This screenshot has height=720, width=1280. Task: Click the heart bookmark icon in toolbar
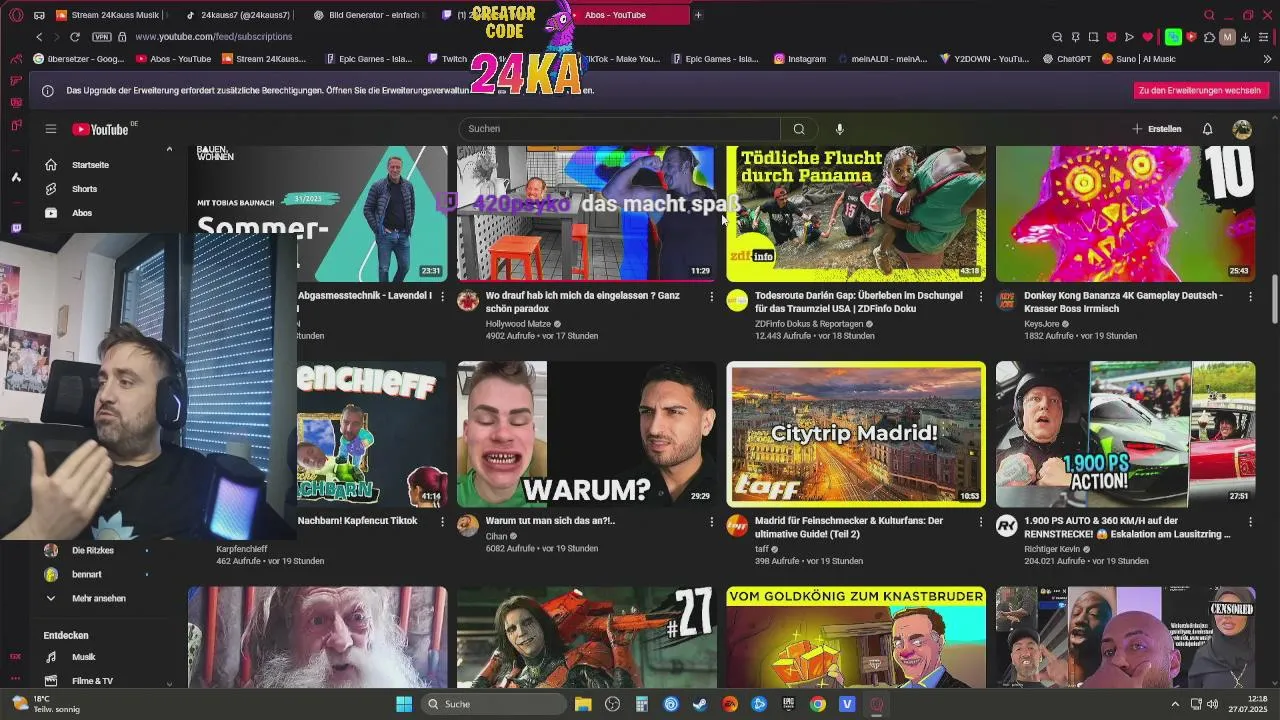[x=1147, y=37]
